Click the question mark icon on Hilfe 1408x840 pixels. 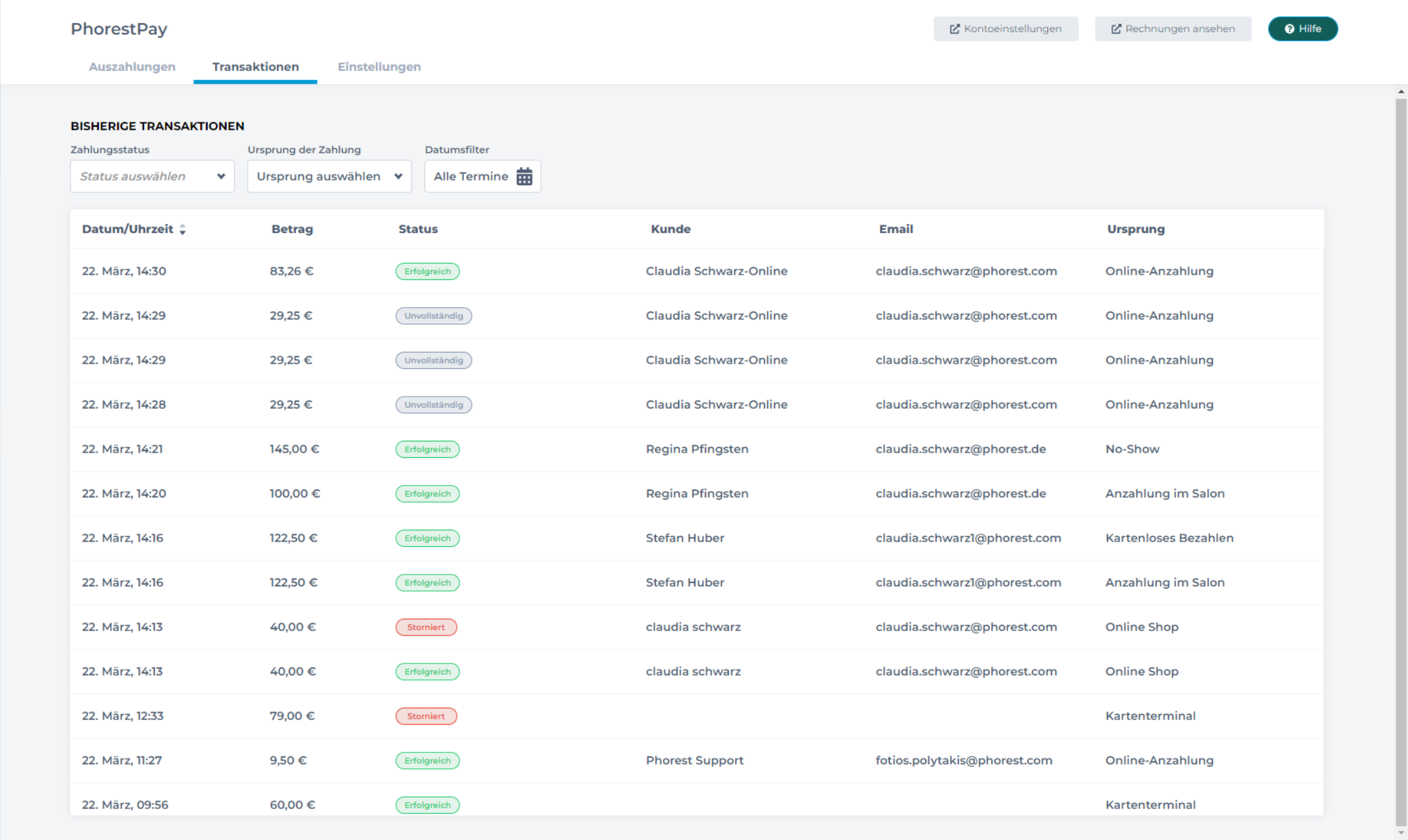pyautogui.click(x=1289, y=29)
